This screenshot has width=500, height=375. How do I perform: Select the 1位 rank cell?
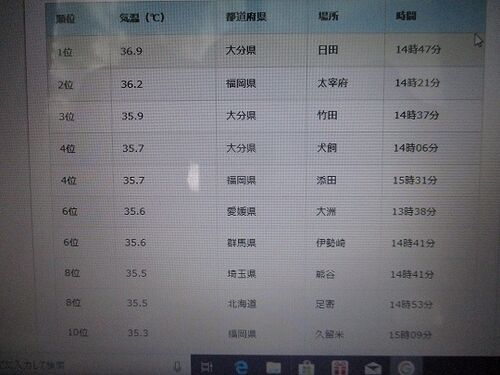65,52
